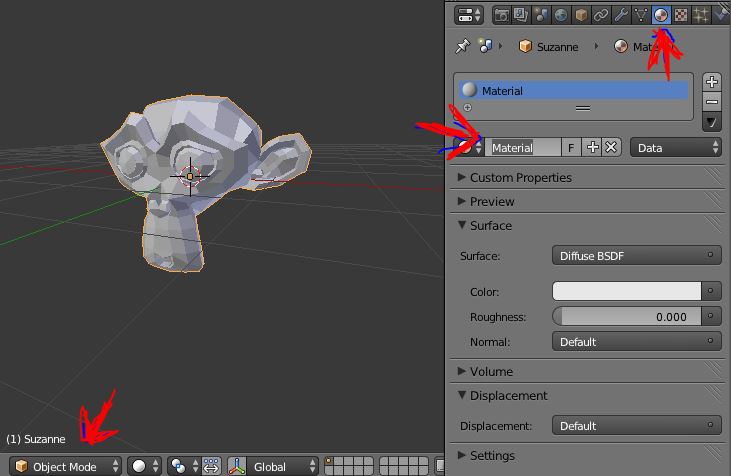Select the Material slot in the list
This screenshot has height=476, width=731.
(x=573, y=90)
